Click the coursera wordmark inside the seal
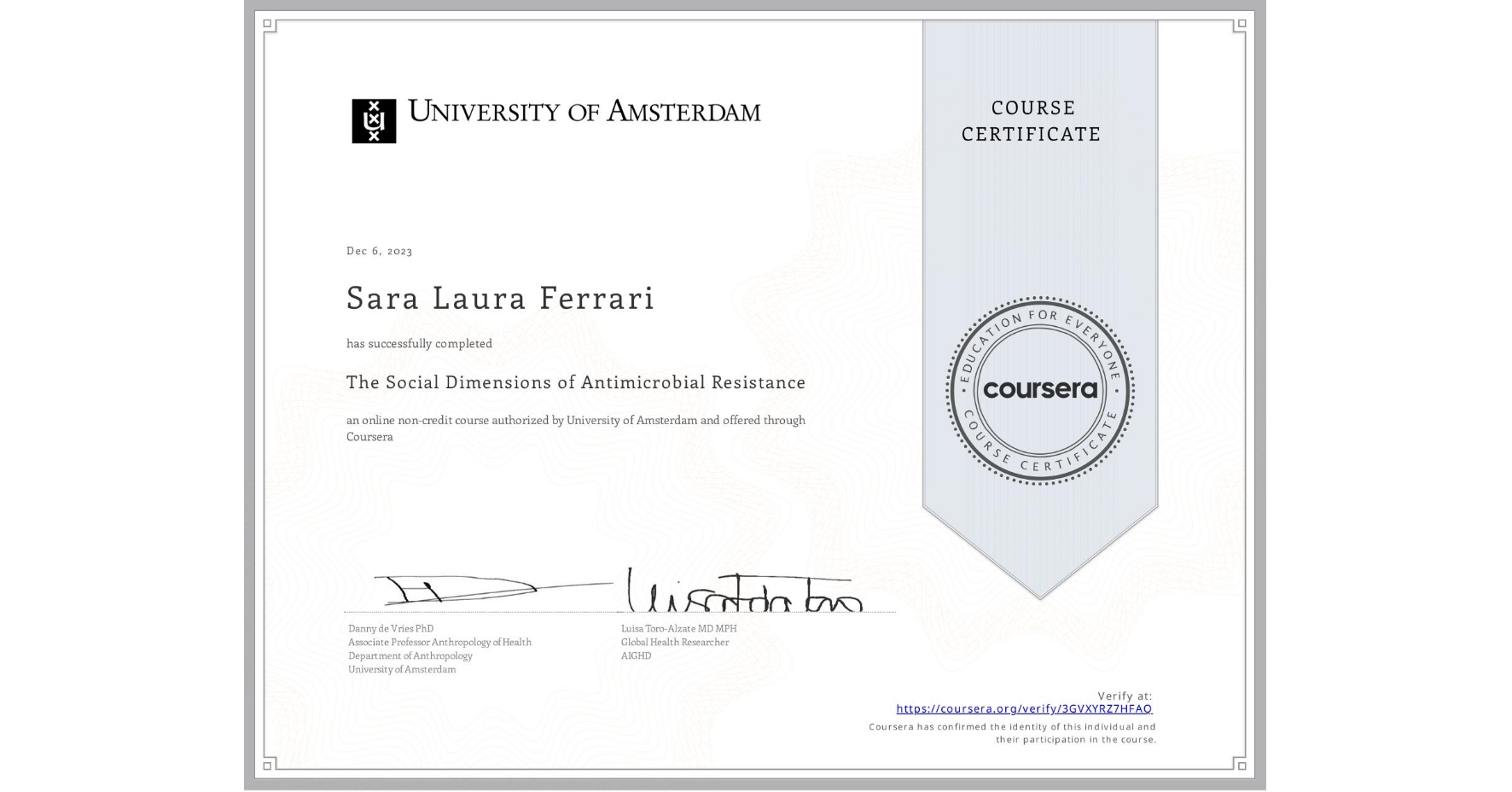Screen dimensions: 1512x792 (x=1040, y=391)
